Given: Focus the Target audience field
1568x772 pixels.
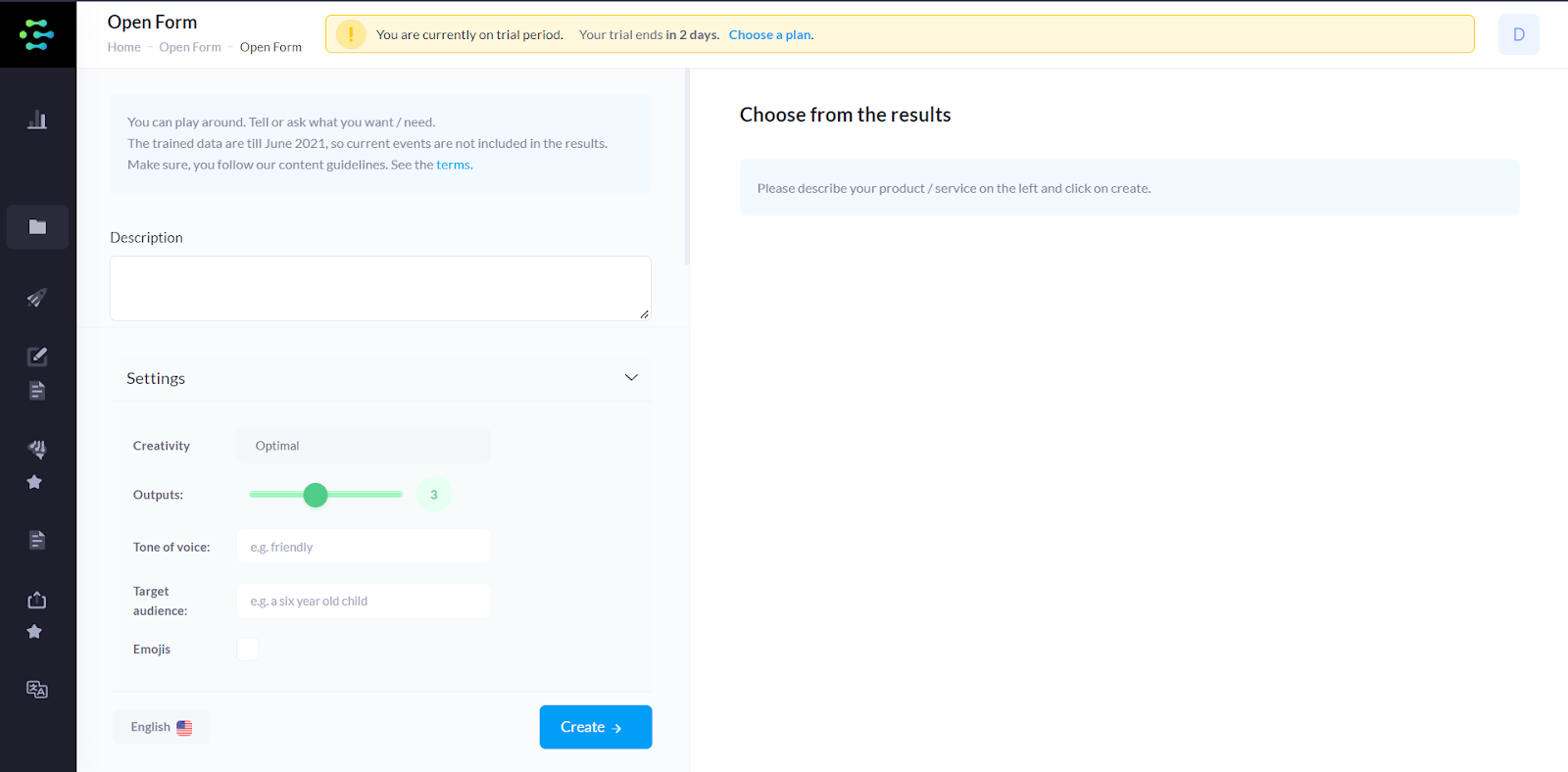Looking at the screenshot, I should (364, 601).
